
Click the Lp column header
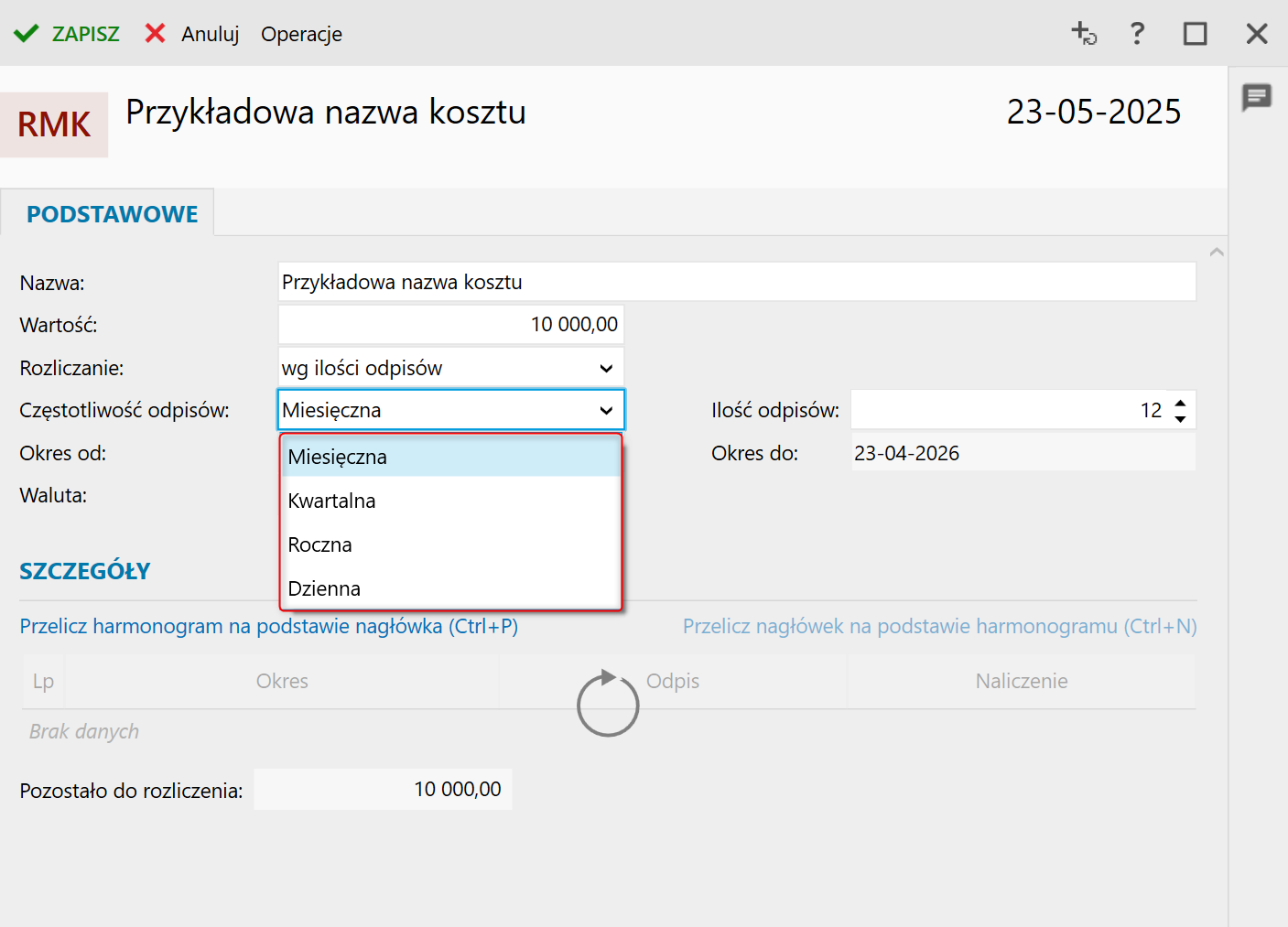click(43, 681)
